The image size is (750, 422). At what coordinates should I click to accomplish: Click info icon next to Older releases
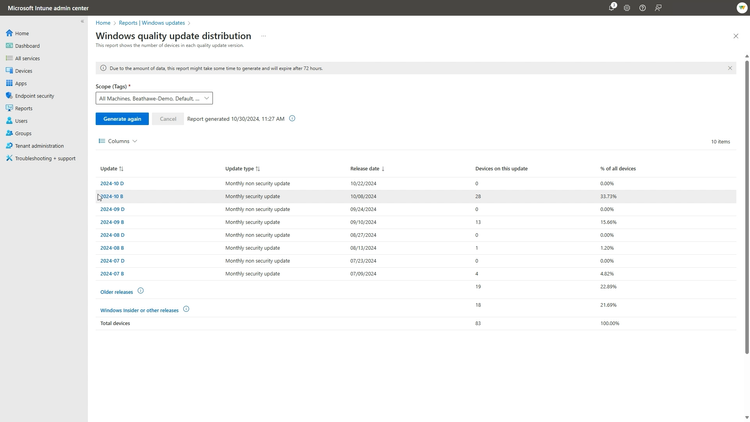(141, 291)
